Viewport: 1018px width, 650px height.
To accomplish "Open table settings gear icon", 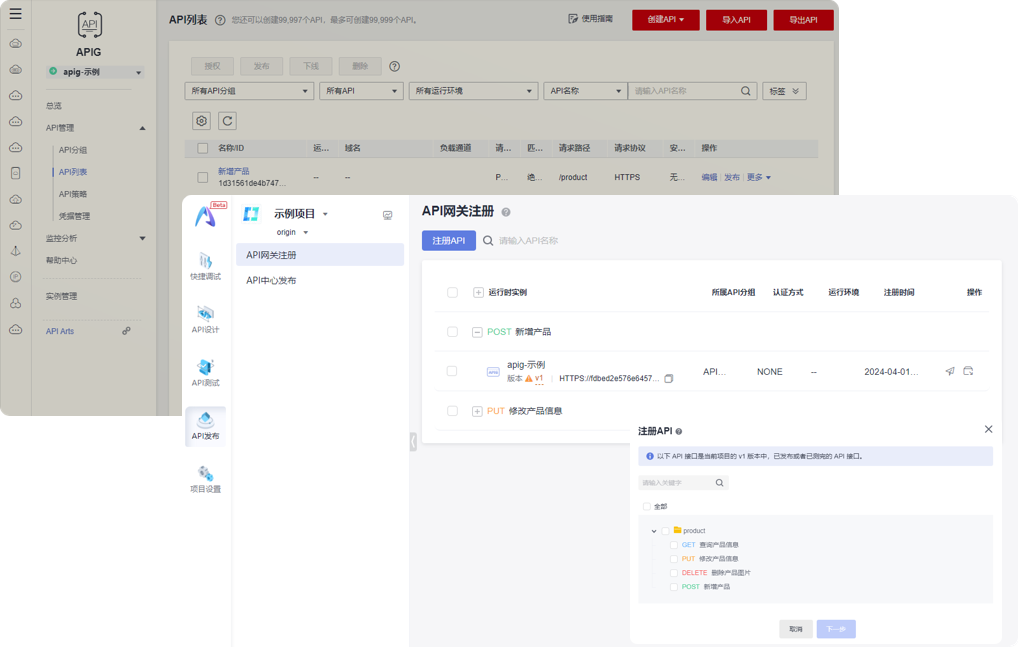I will coord(202,121).
